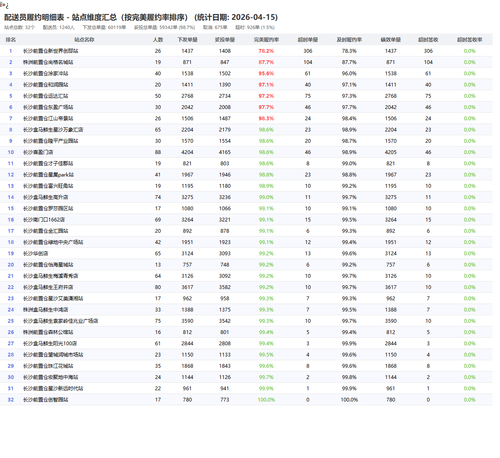Click the 超时: 926单 (1.5%) summary
The image size is (500, 458).
tap(255, 27)
